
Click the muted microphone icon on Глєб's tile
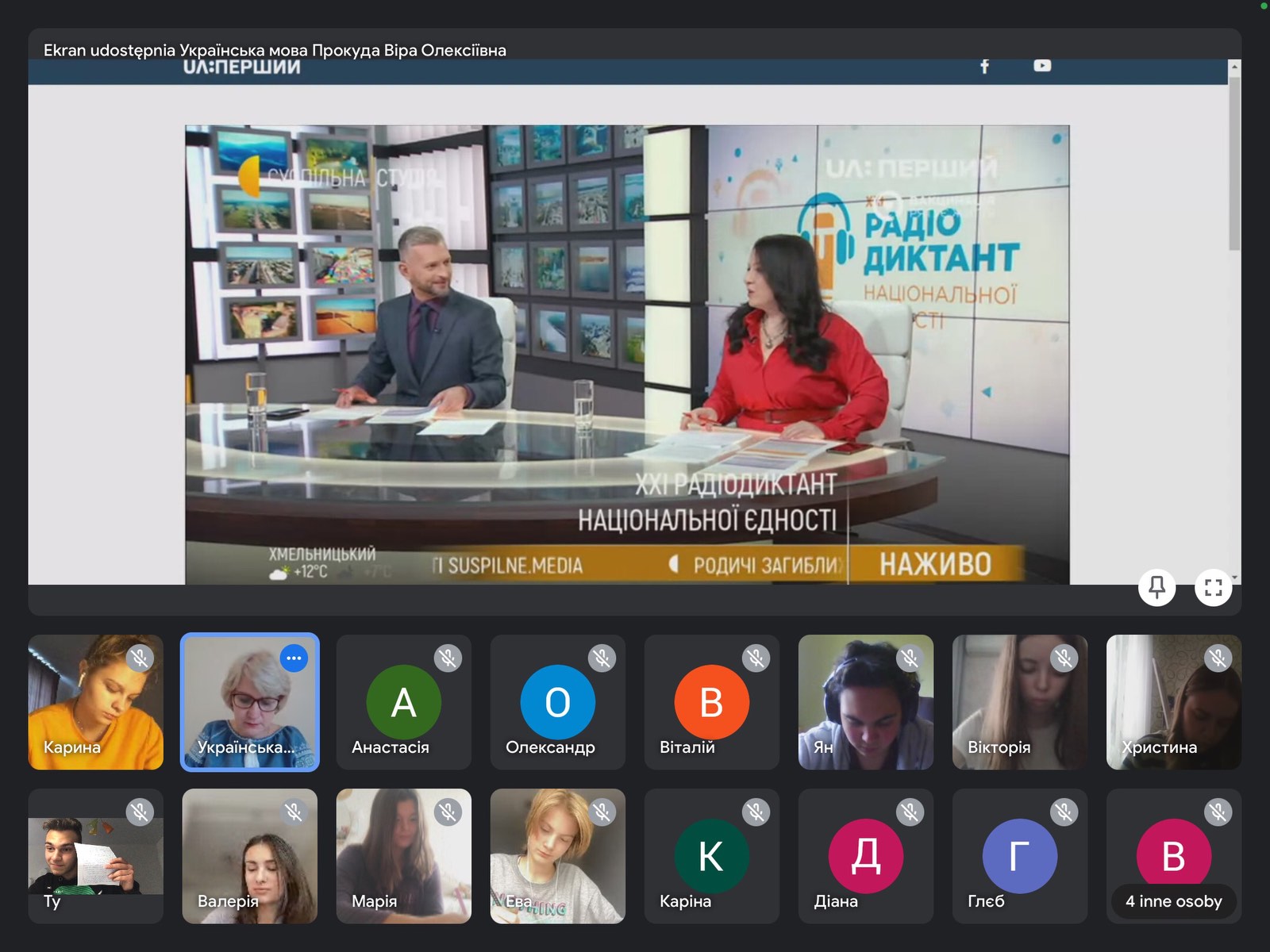coord(1064,812)
